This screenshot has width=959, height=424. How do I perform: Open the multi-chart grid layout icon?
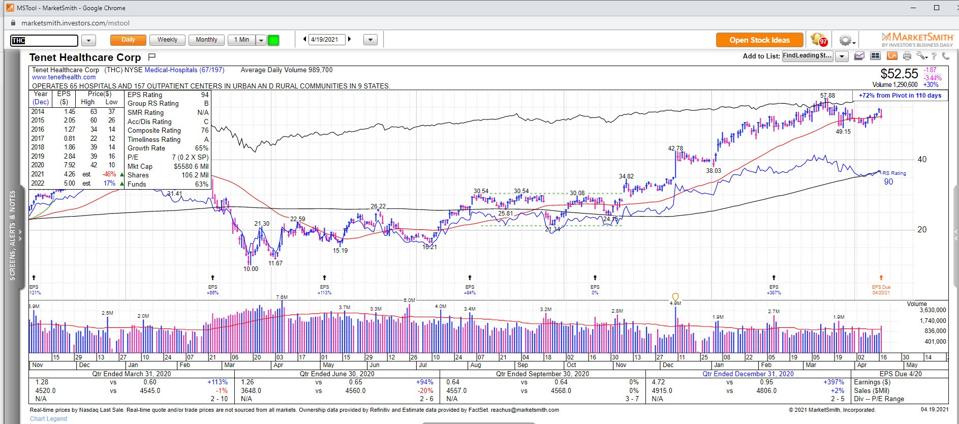875,56
